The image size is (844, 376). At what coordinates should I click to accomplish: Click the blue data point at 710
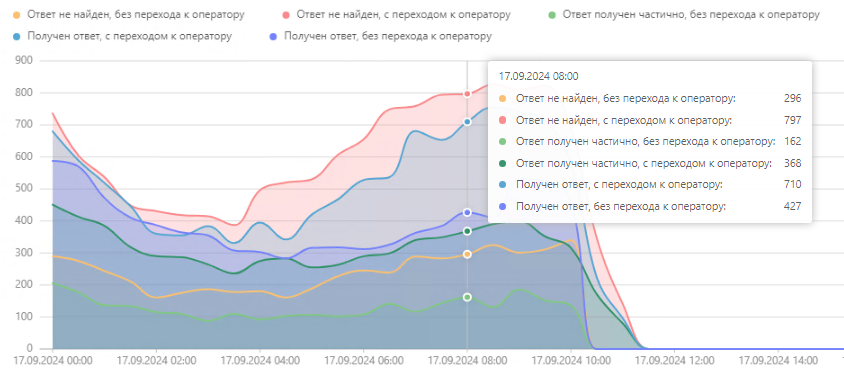coord(467,122)
